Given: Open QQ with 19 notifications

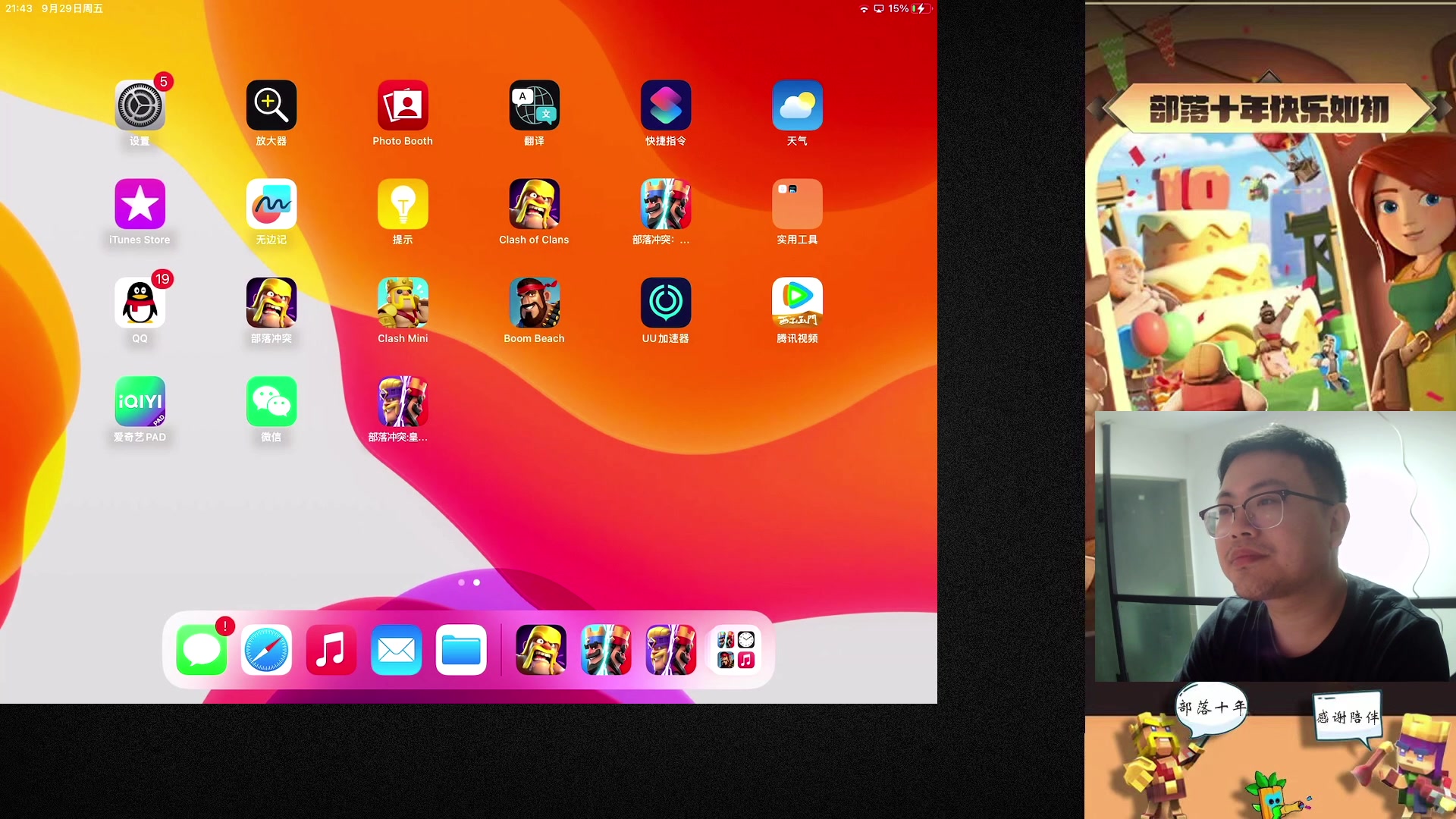Looking at the screenshot, I should click(x=140, y=302).
